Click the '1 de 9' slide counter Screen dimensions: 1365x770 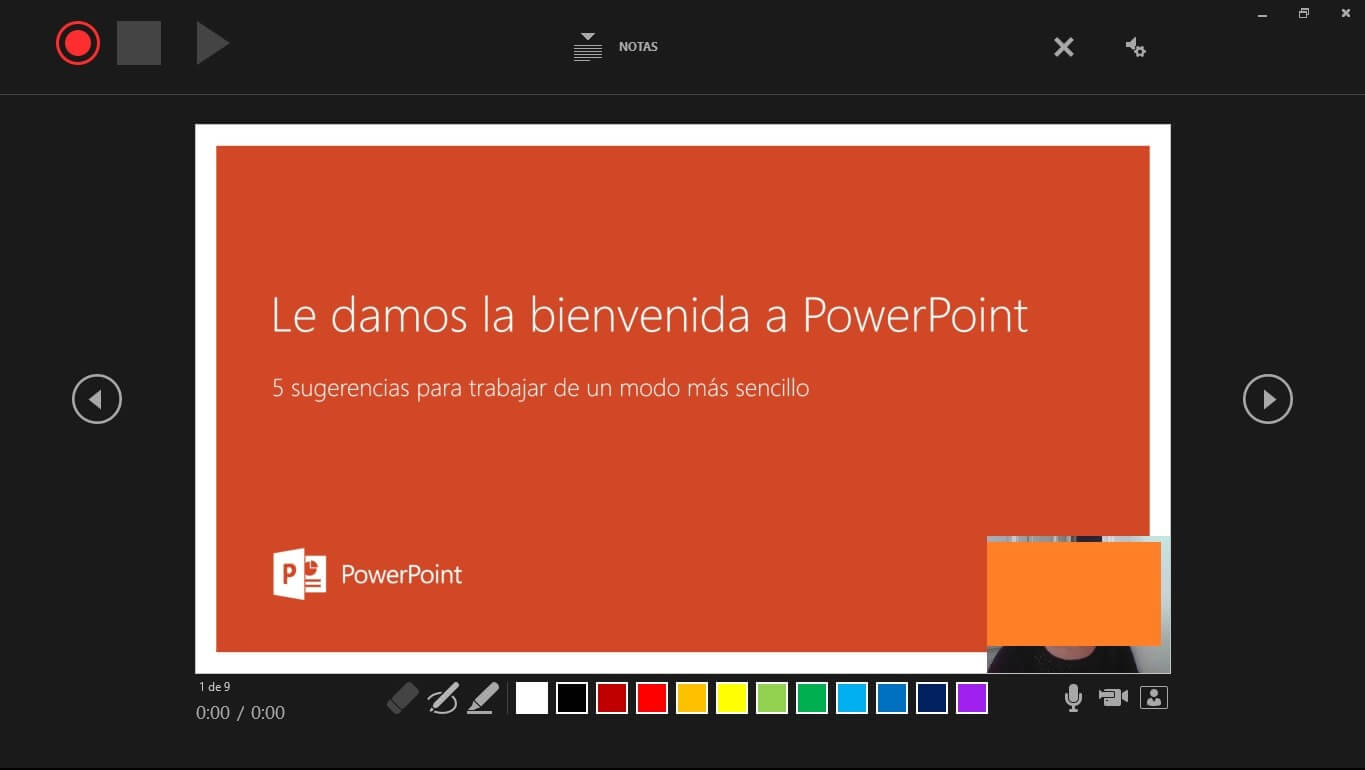(x=214, y=687)
